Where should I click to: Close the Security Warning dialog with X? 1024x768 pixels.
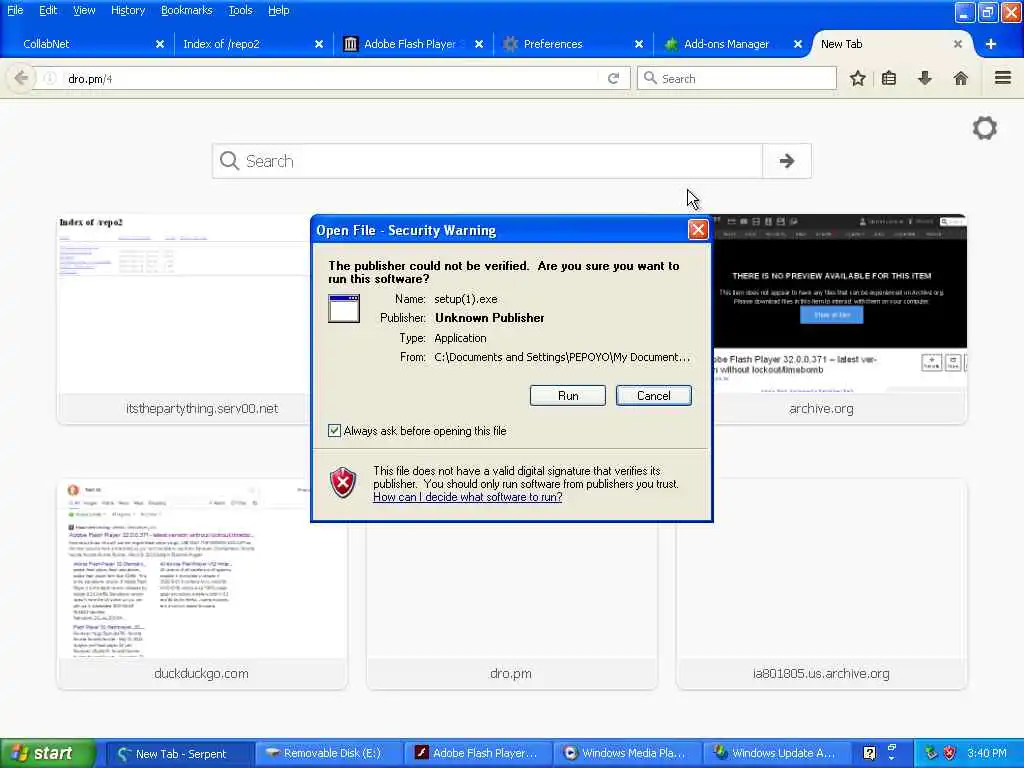pyautogui.click(x=697, y=230)
